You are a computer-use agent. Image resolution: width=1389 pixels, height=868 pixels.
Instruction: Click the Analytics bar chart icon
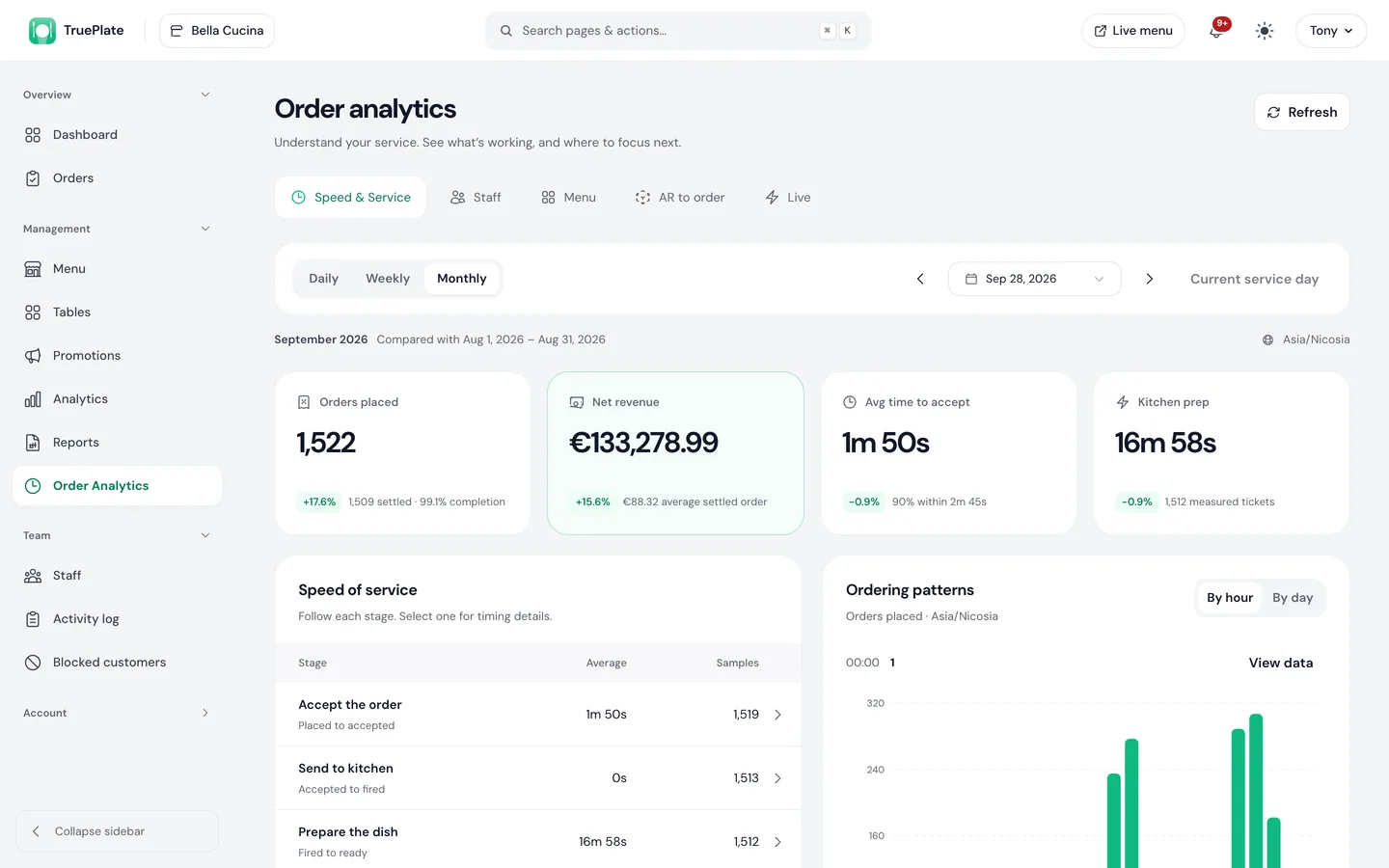[33, 399]
